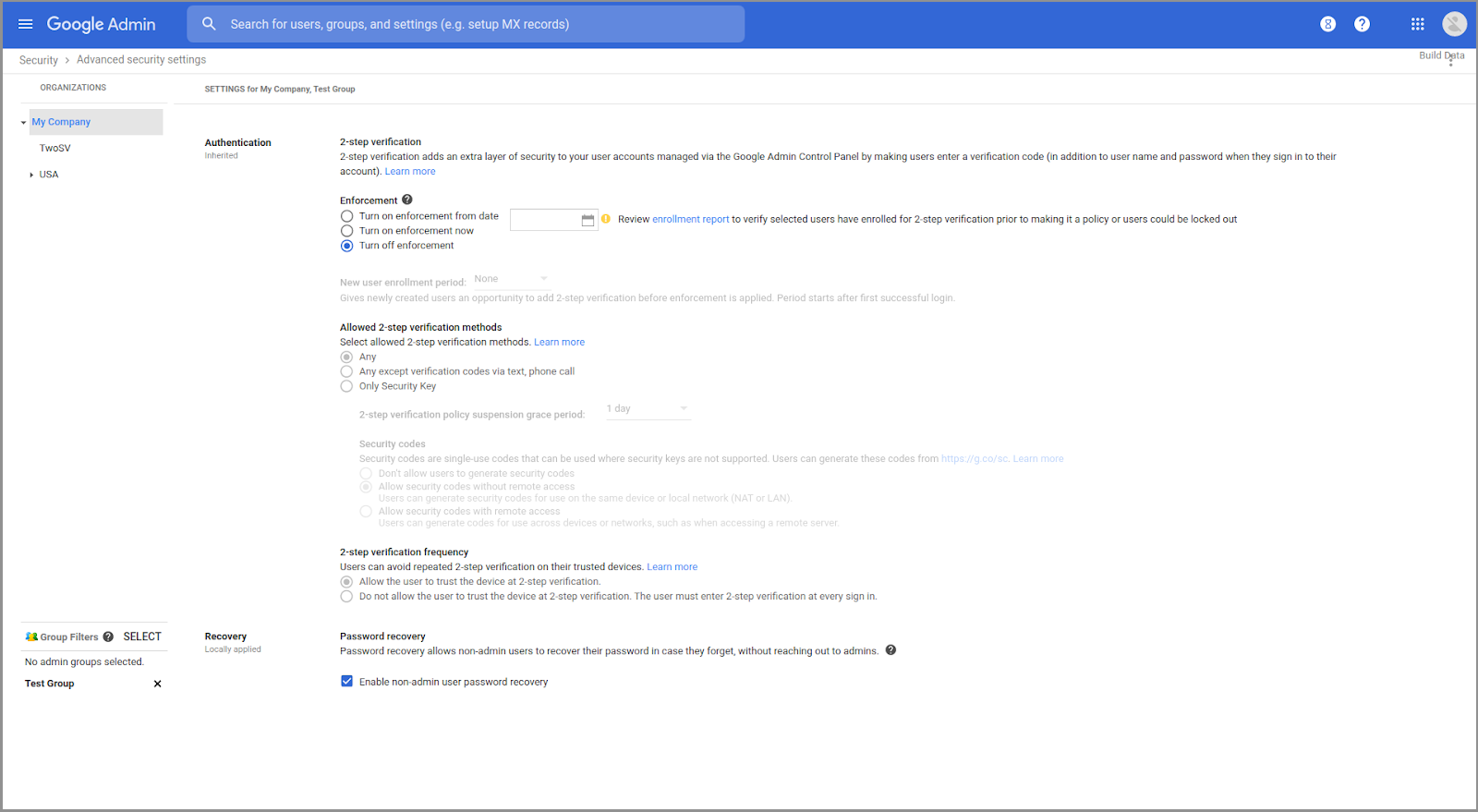Click the Group Filters people icon
1478x812 pixels.
pos(31,636)
